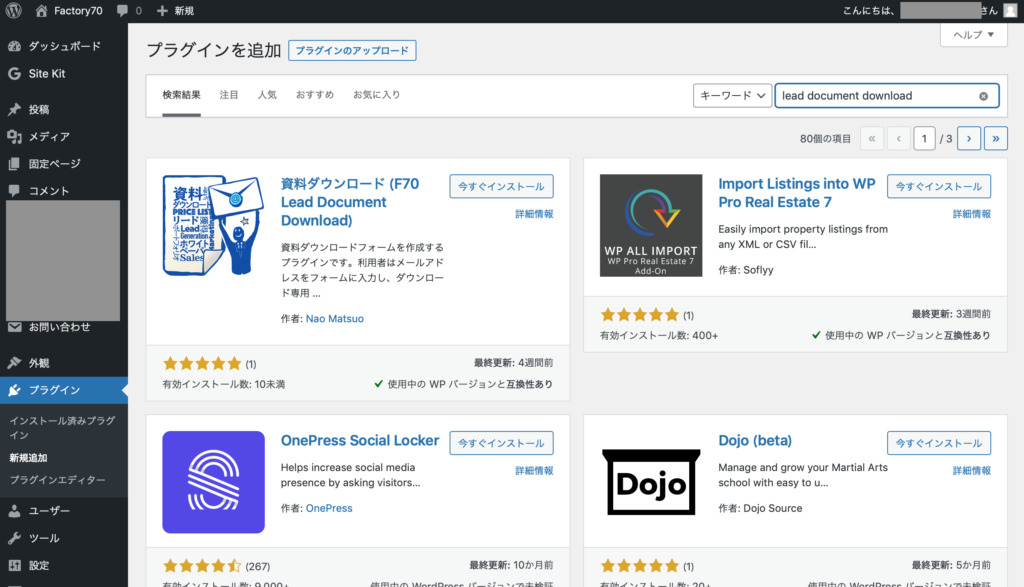Go to Factory70 site home
The height and width of the screenshot is (587, 1024).
(69, 10)
